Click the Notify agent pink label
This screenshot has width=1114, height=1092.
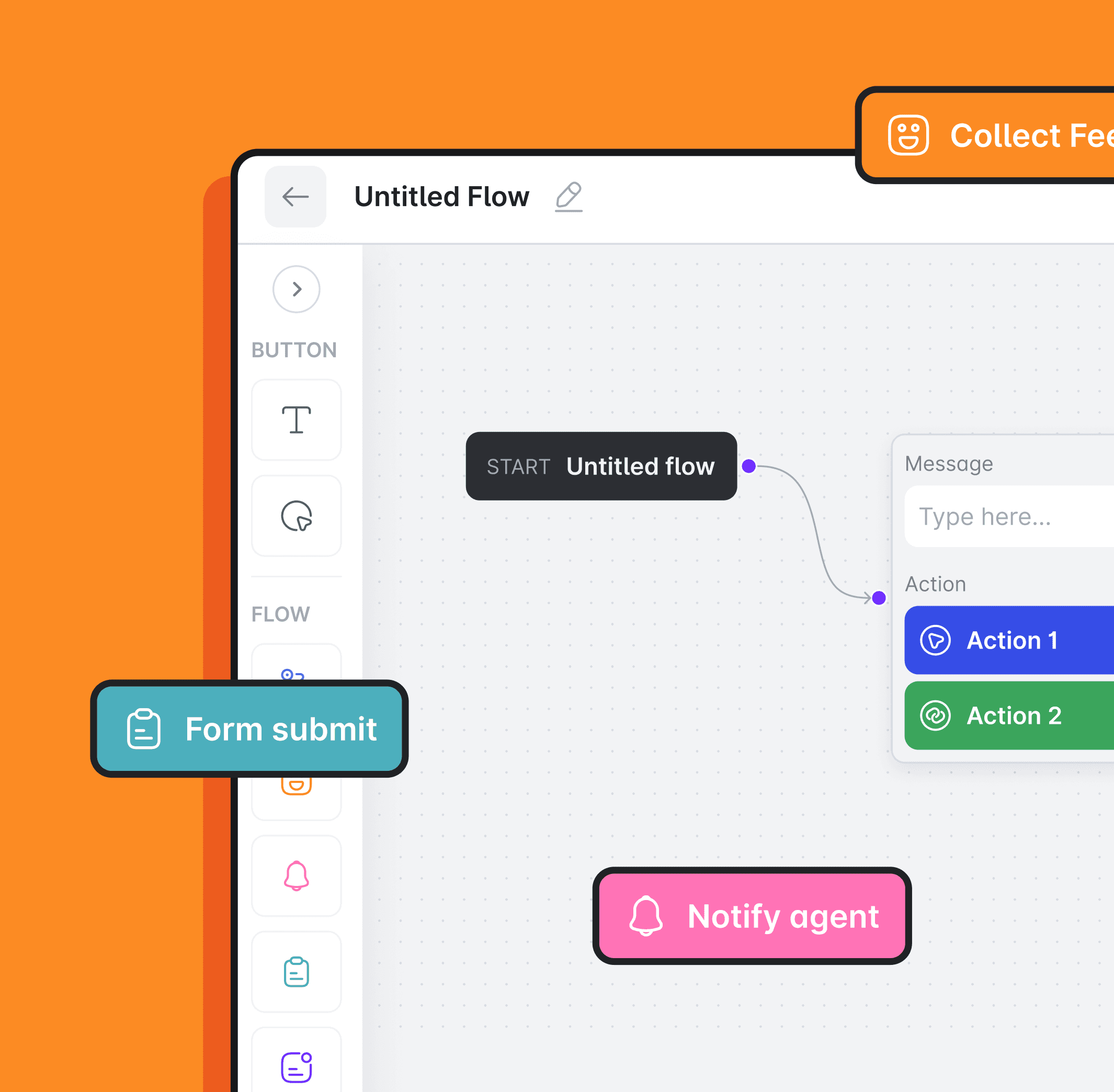pyautogui.click(x=752, y=916)
